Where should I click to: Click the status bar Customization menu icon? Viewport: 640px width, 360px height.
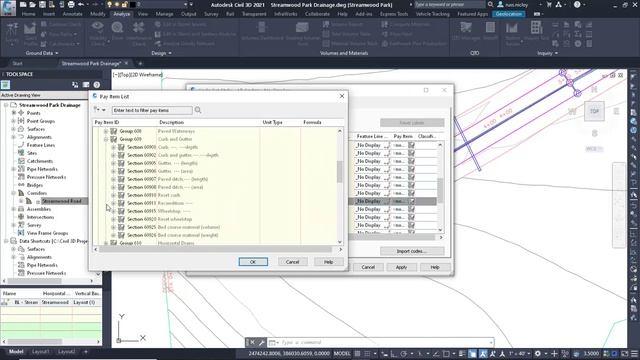pyautogui.click(x=634, y=353)
